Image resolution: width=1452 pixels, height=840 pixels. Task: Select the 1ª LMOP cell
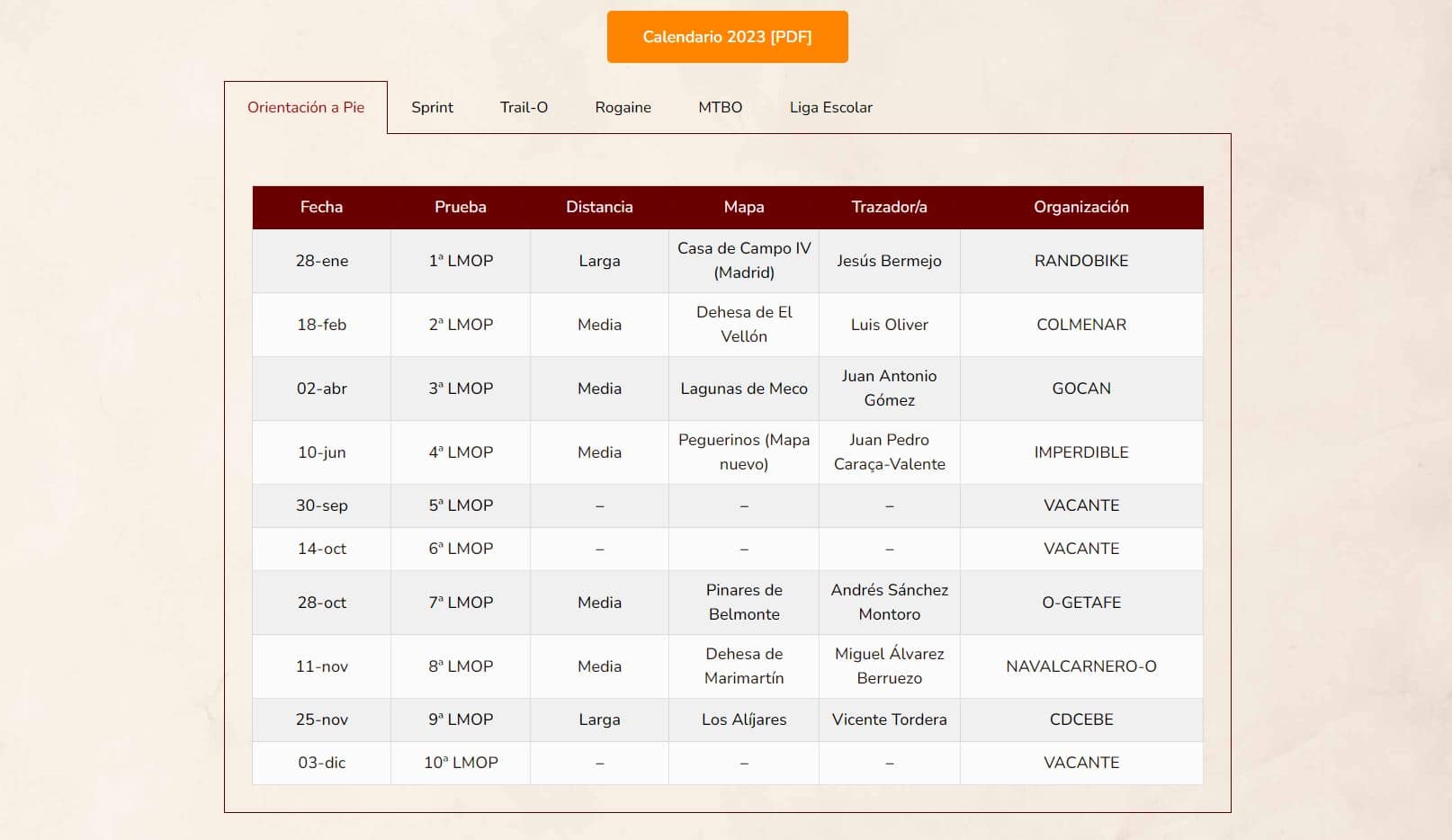point(460,261)
